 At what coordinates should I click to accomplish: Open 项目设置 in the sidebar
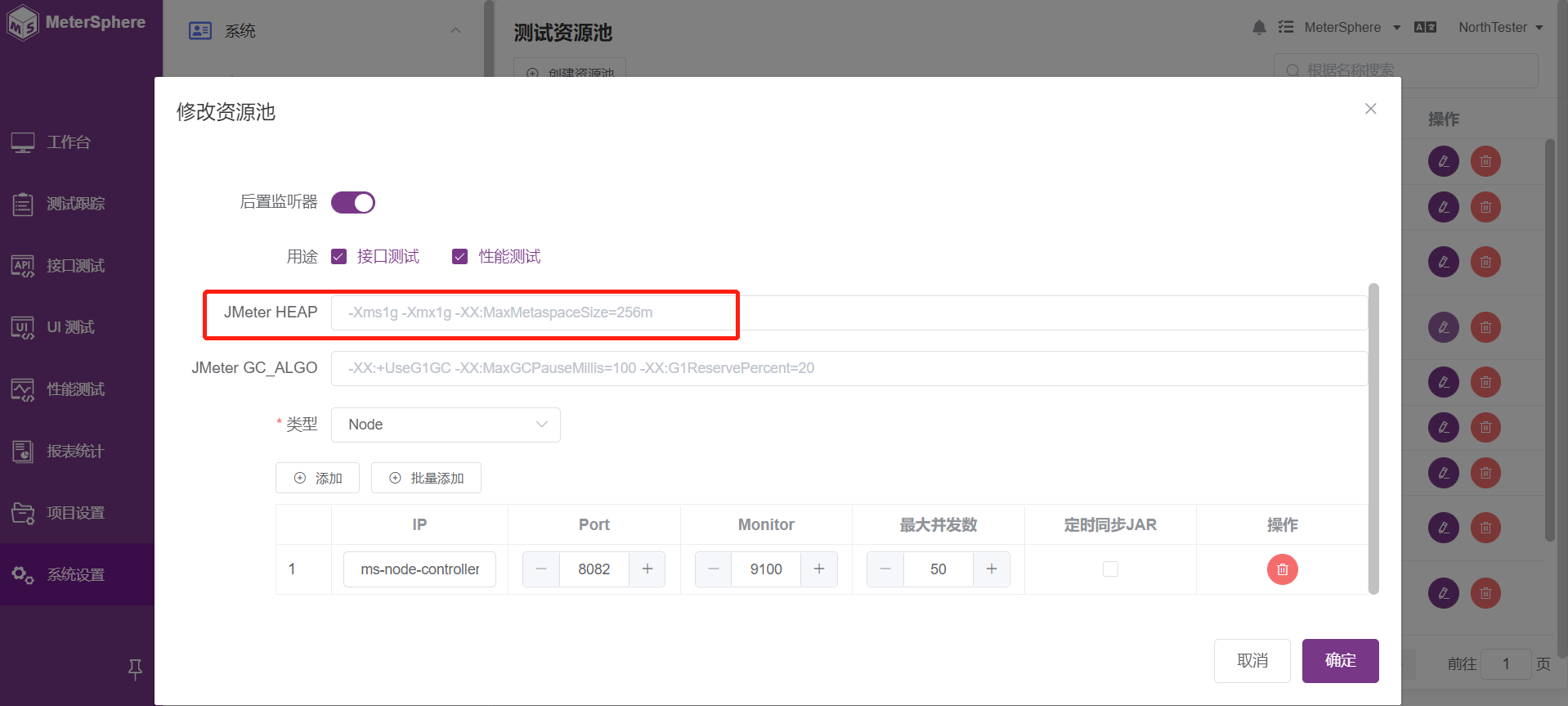pos(78,513)
